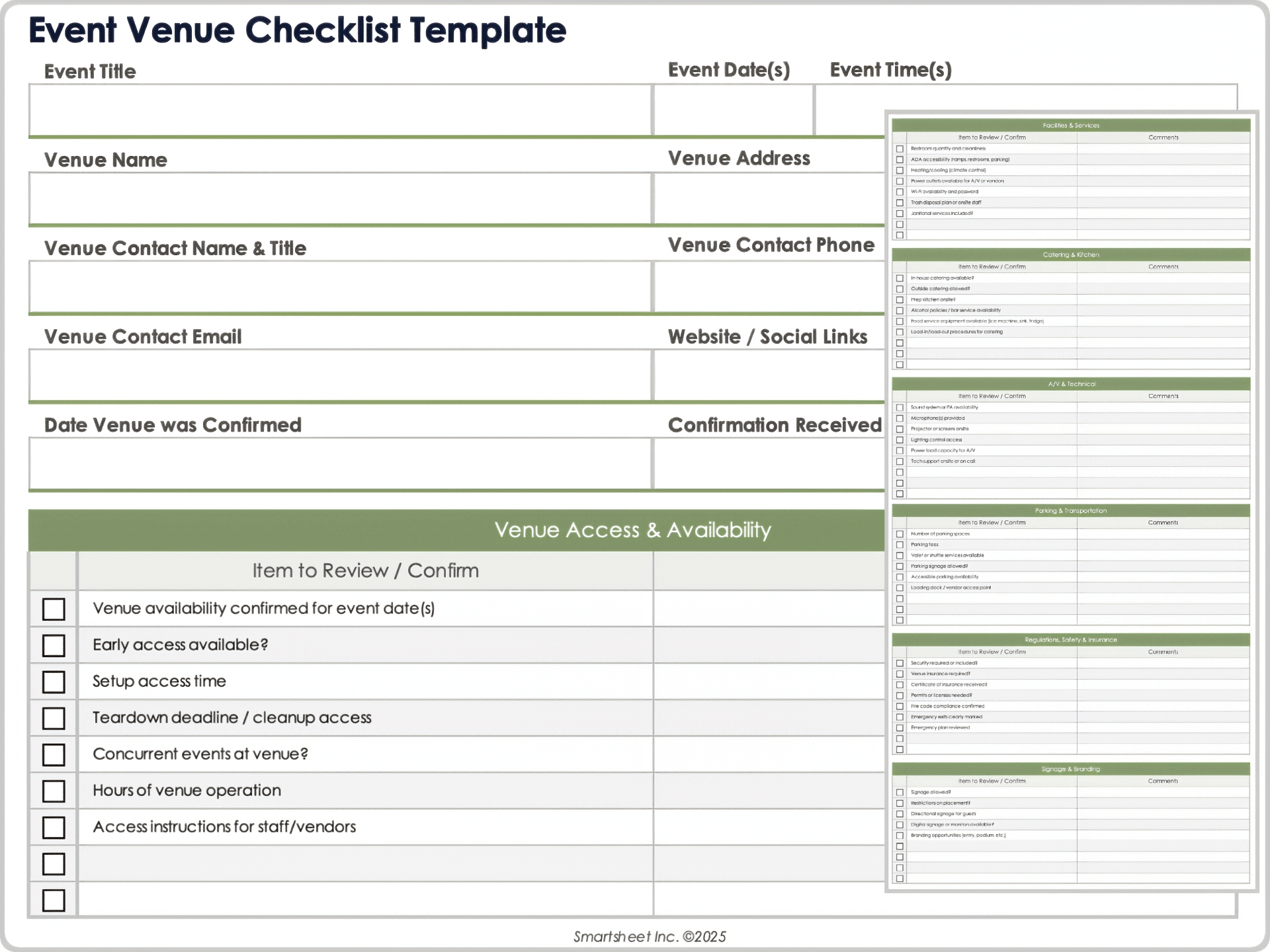Open the Catering & Kitchen thumbnail section
Viewport: 1270px width, 952px height.
pos(1070,255)
